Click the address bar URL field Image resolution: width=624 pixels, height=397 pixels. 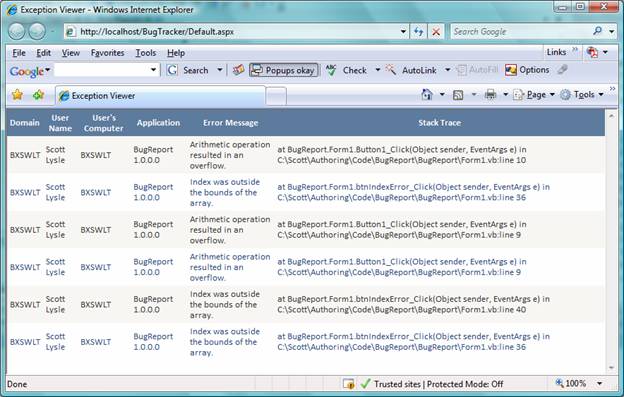(x=232, y=31)
